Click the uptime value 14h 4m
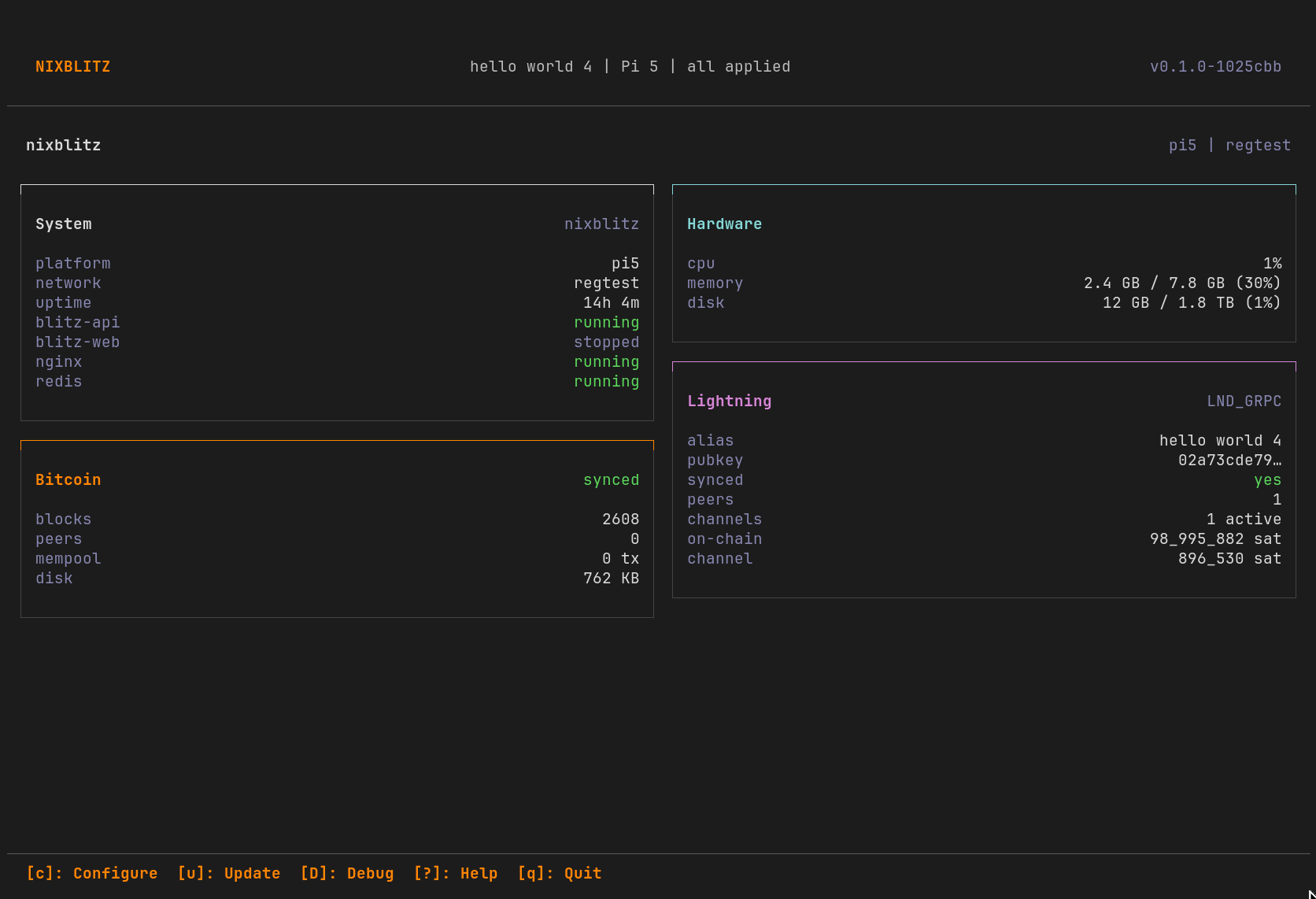 coord(612,303)
